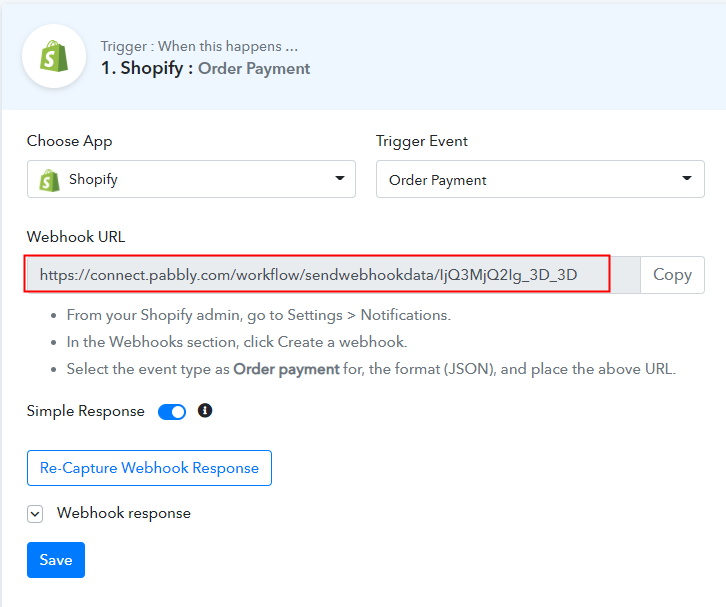Click Re-Capture Webhook Response button
The image size is (726, 607).
(149, 468)
